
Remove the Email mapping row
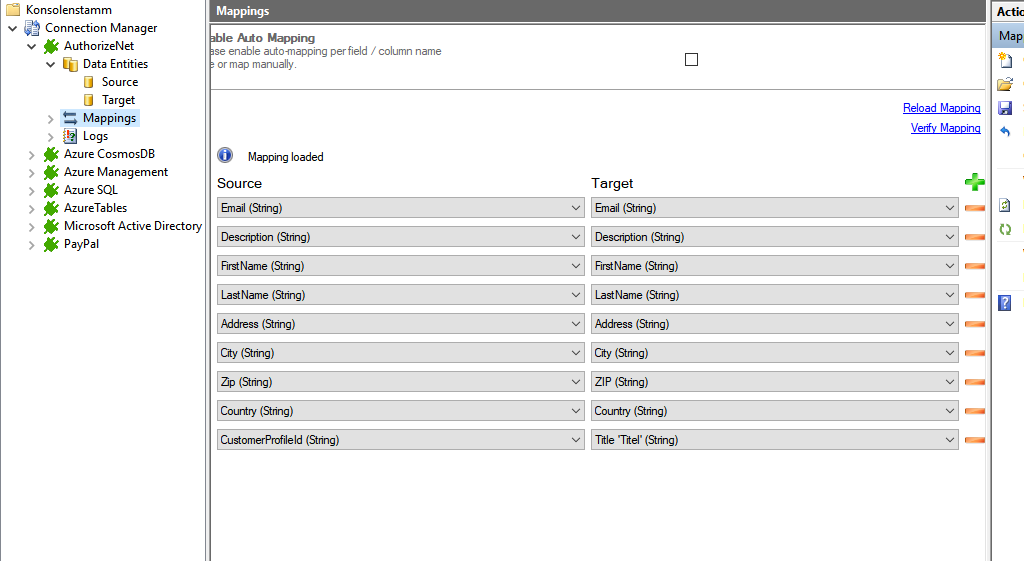click(974, 208)
